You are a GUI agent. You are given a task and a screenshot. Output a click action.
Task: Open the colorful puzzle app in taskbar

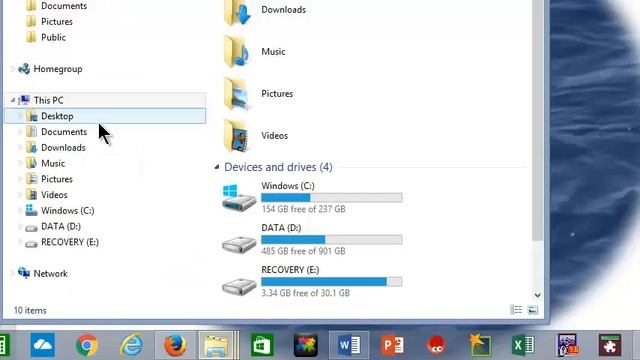[x=306, y=345]
